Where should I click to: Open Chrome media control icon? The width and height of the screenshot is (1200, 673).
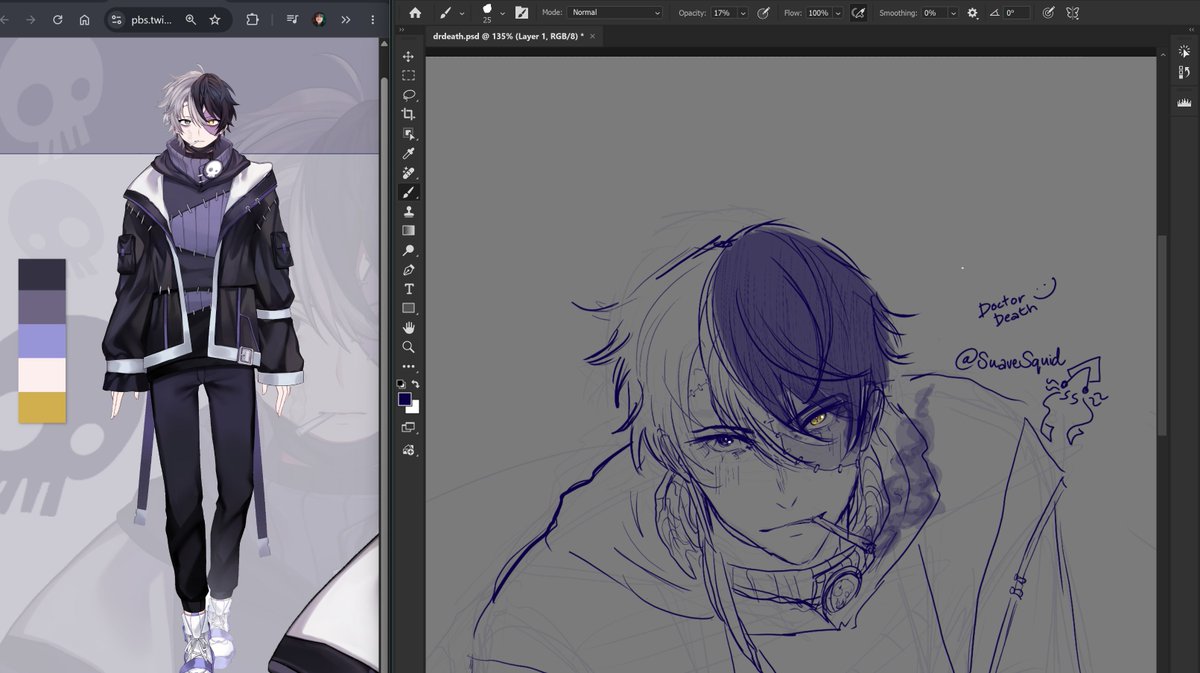pyautogui.click(x=292, y=19)
